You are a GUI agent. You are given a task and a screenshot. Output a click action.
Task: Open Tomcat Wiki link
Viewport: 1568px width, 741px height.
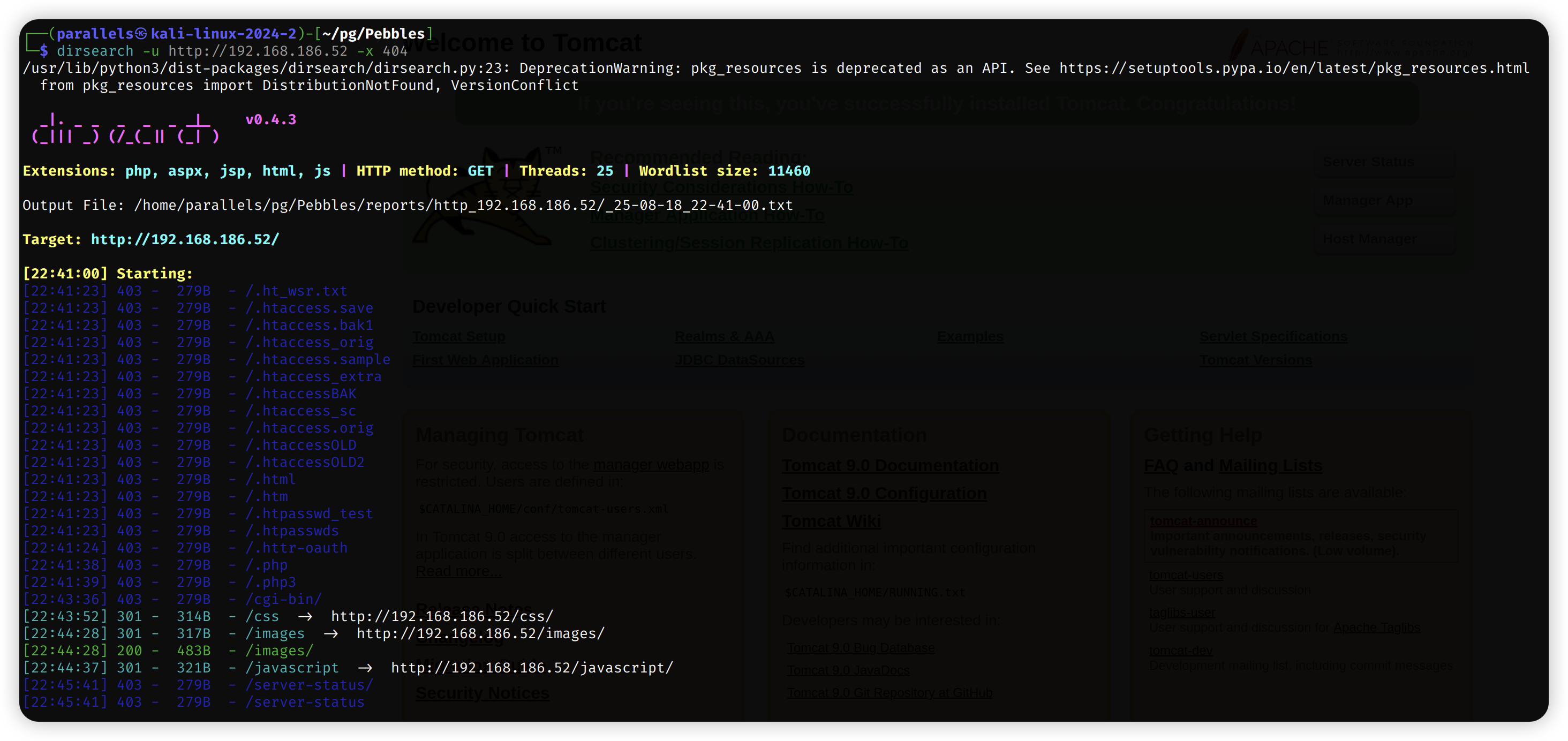coord(831,521)
